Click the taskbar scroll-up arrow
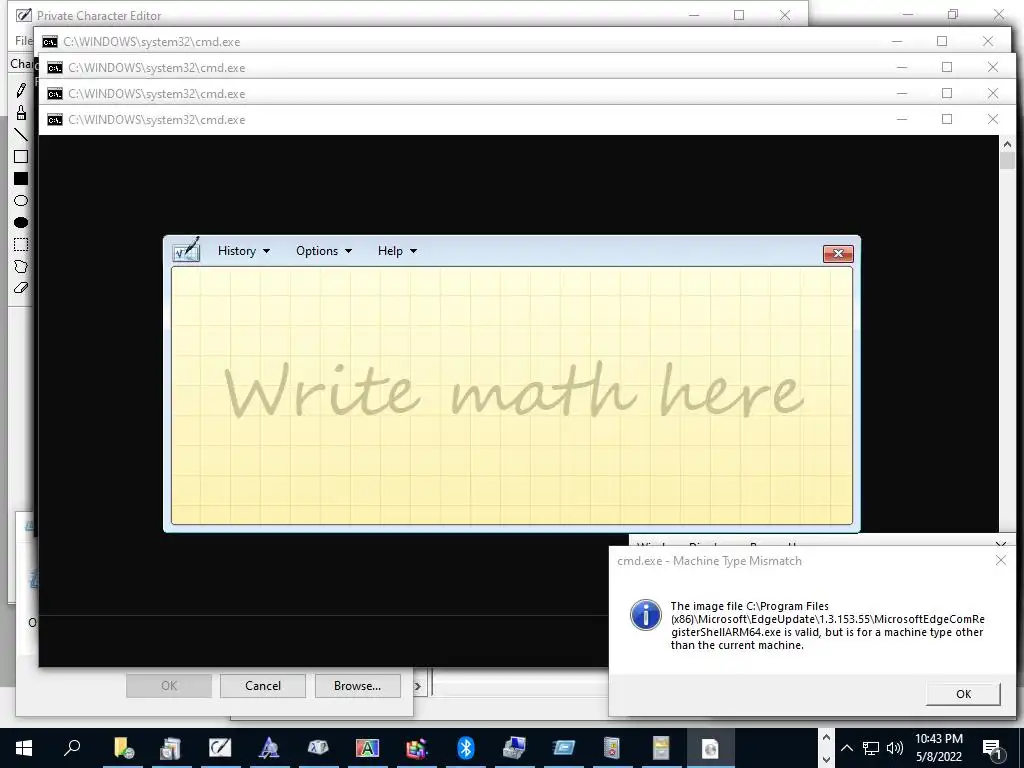This screenshot has width=1024, height=768. [x=826, y=738]
